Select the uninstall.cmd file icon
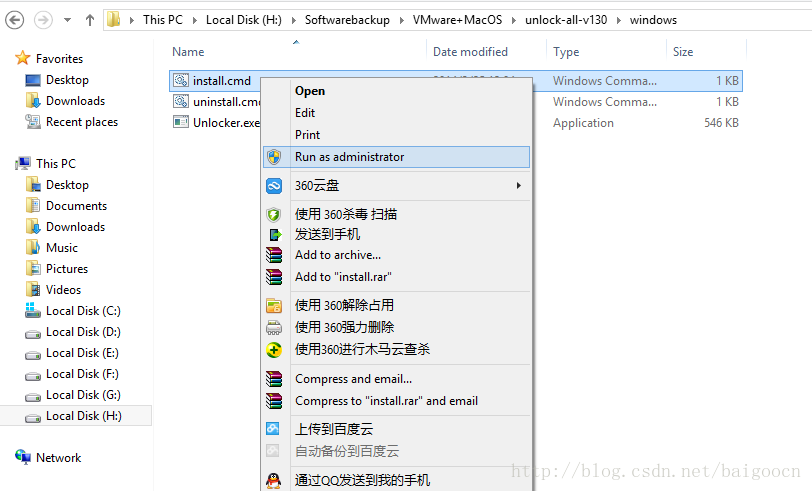The height and width of the screenshot is (491, 812). [x=181, y=101]
